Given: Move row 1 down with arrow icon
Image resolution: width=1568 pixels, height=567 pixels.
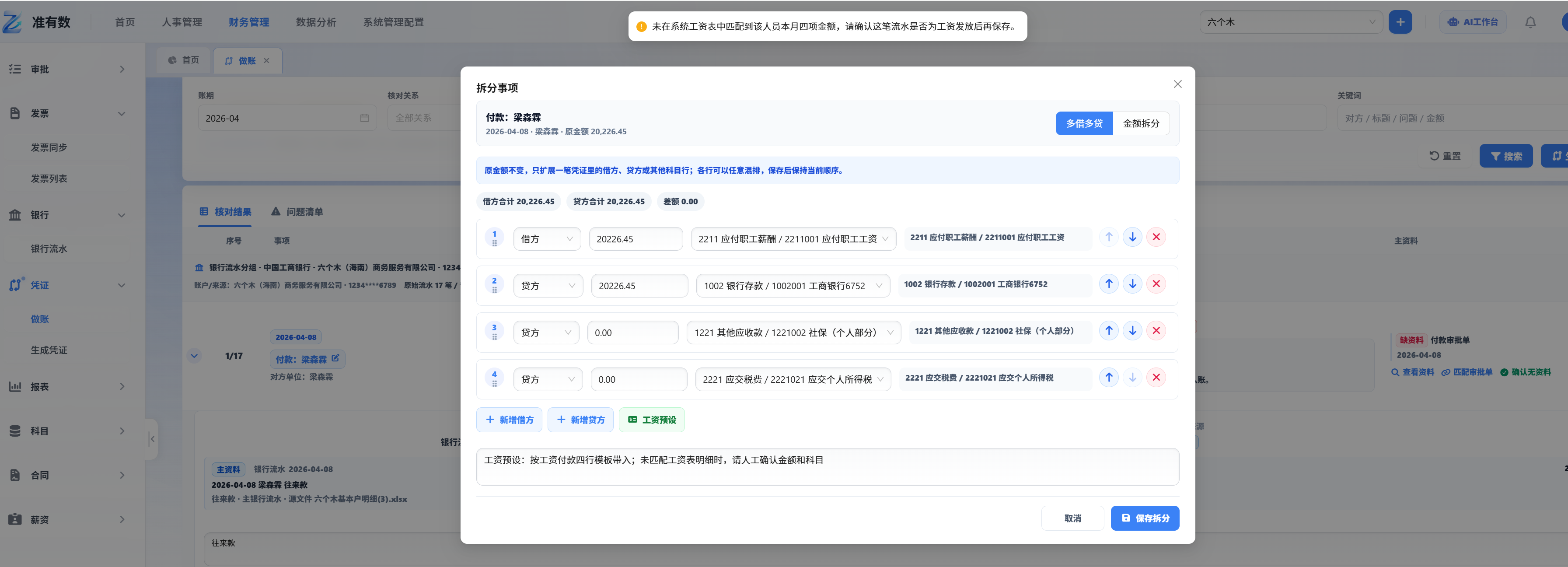Looking at the screenshot, I should pos(1132,237).
